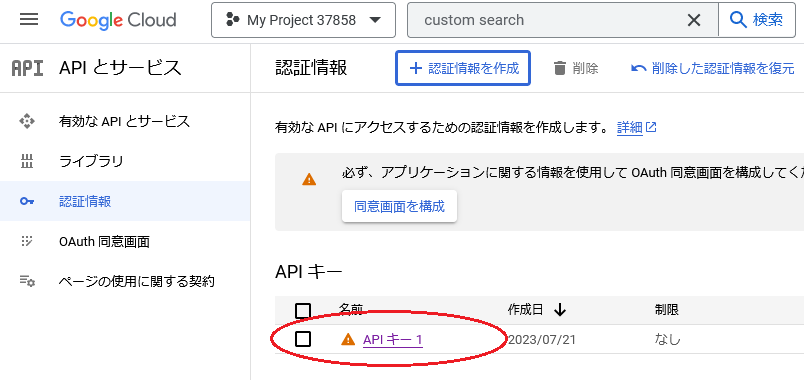
Task: Click the 検索 search button
Action: coord(756,20)
